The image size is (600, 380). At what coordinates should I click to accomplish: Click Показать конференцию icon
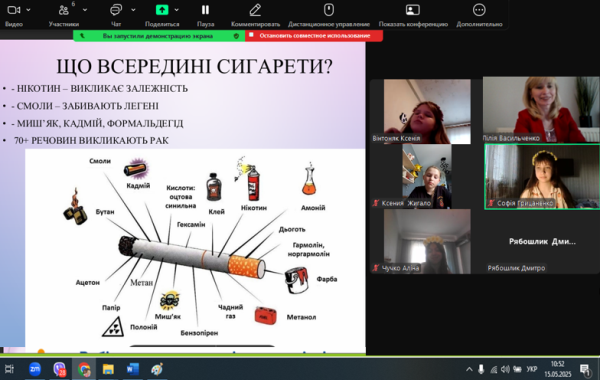pyautogui.click(x=413, y=10)
